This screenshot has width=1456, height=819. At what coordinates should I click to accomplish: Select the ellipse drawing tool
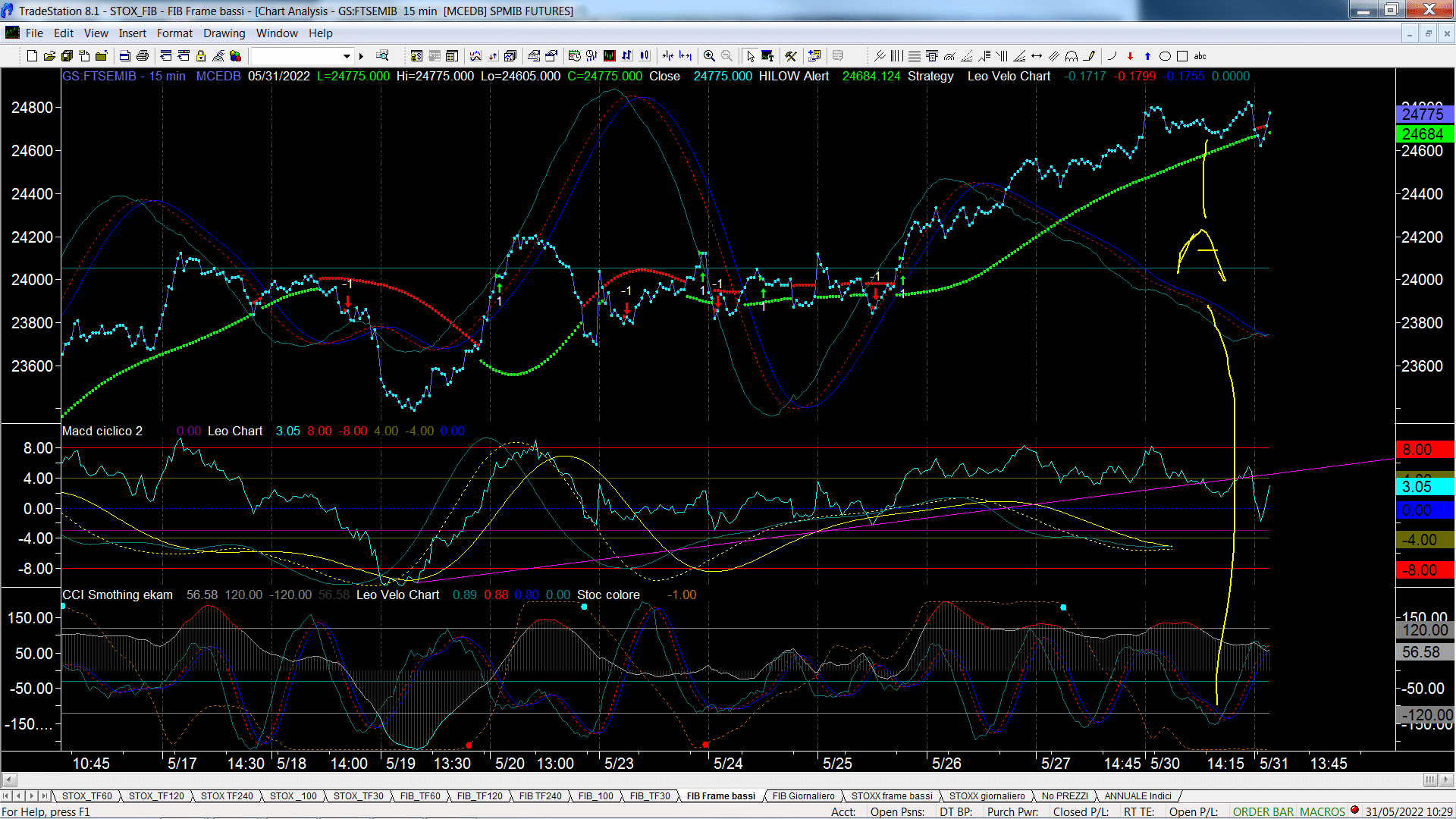click(1165, 56)
